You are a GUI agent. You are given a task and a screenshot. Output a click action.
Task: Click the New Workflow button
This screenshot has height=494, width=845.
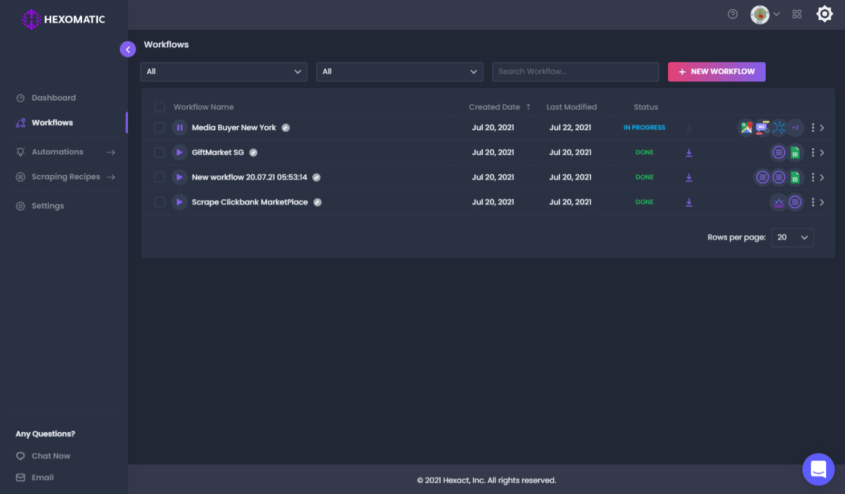click(716, 72)
